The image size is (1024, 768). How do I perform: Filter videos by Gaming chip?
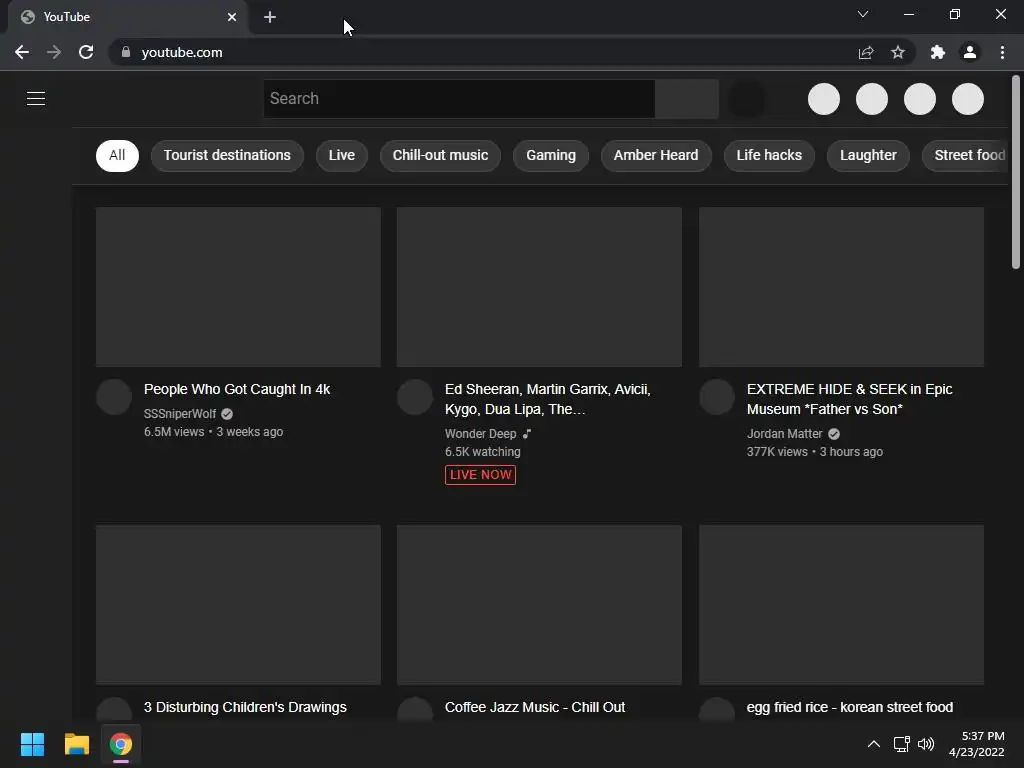(551, 155)
